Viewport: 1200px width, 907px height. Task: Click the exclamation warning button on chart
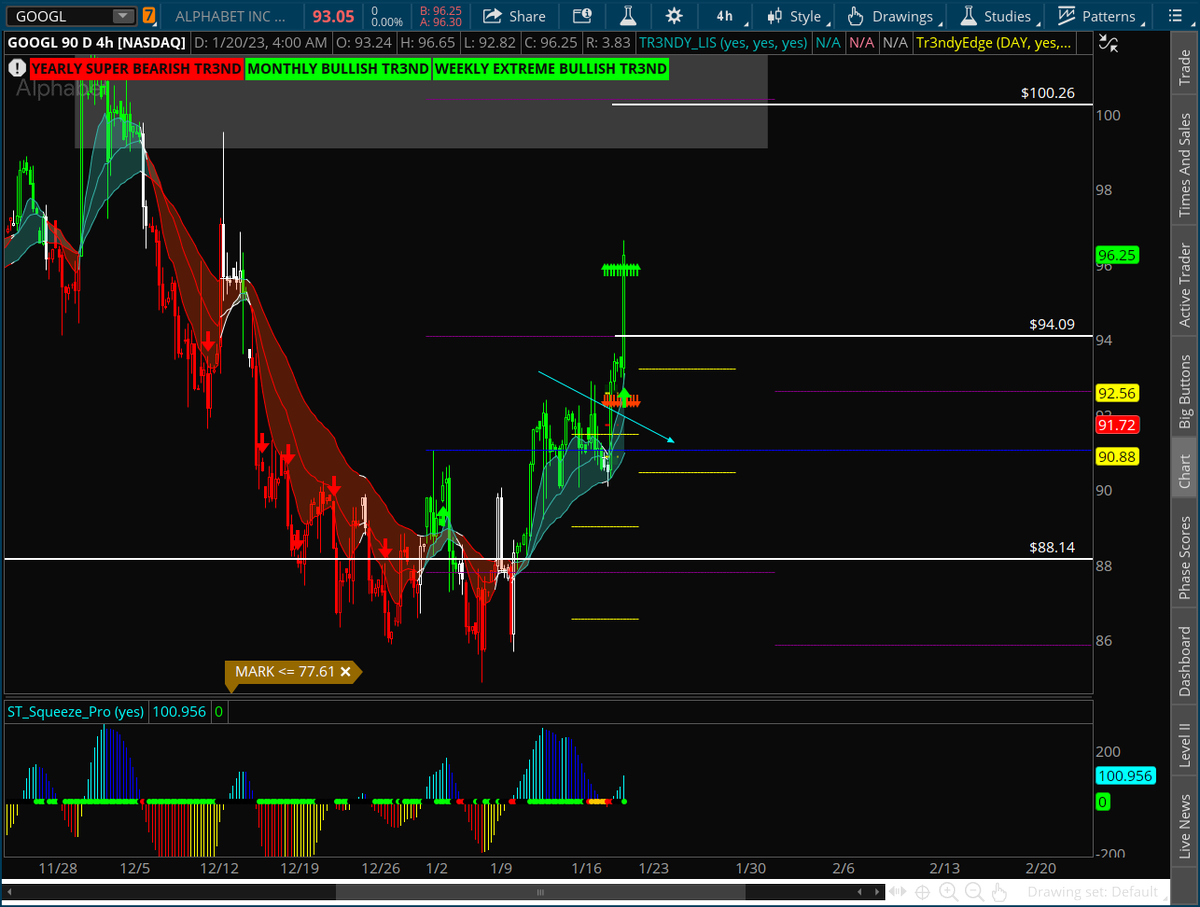(x=17, y=68)
